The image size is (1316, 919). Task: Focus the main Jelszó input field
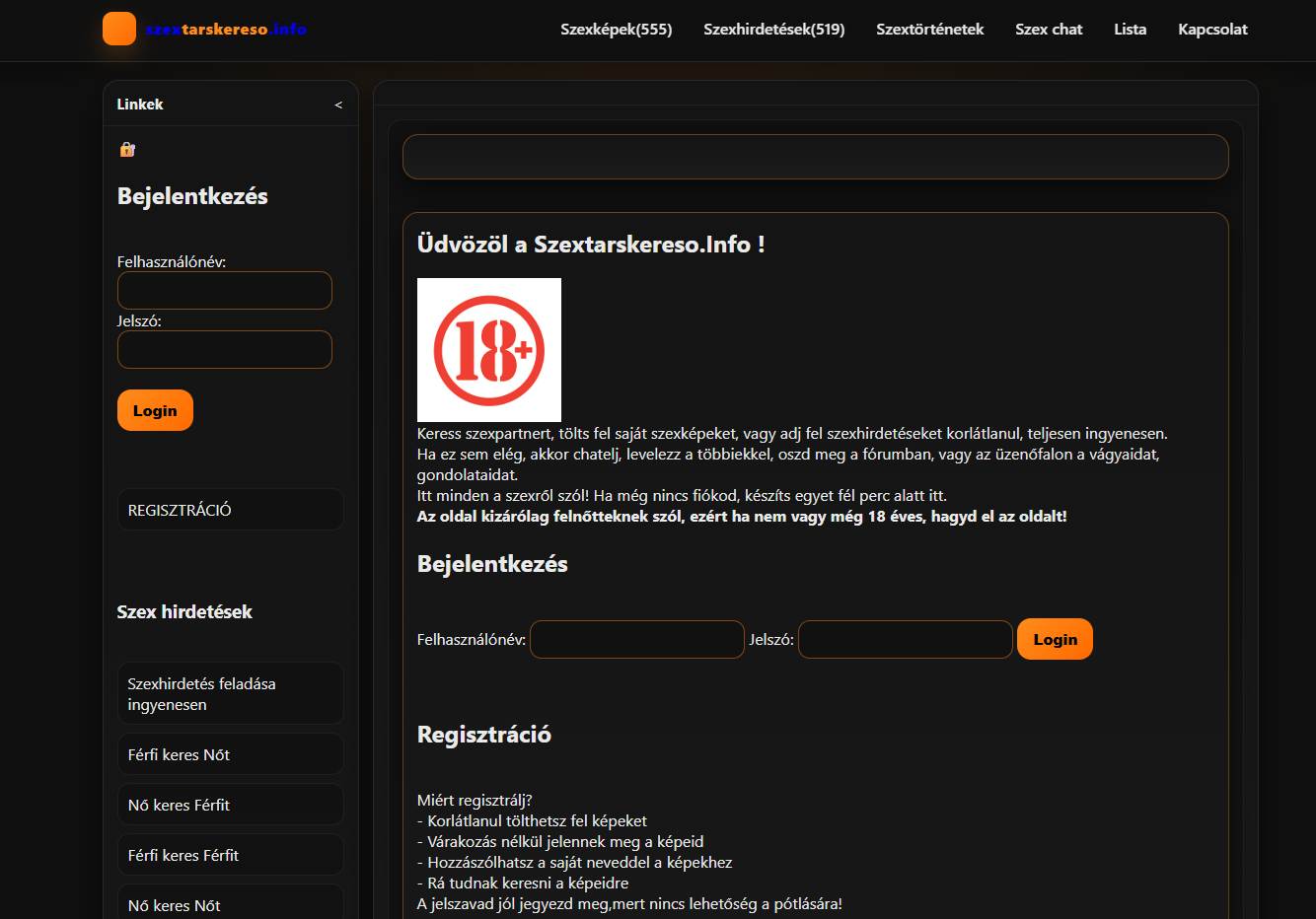[906, 639]
